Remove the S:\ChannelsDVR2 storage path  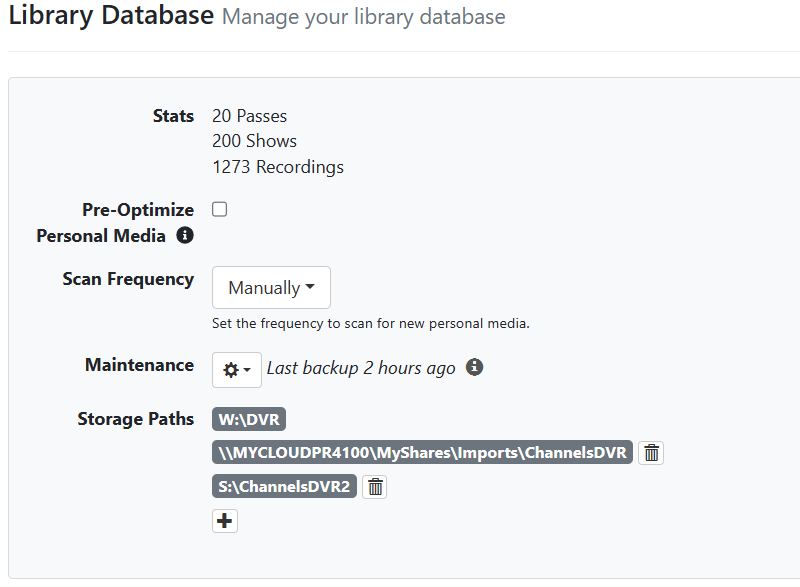coord(375,487)
